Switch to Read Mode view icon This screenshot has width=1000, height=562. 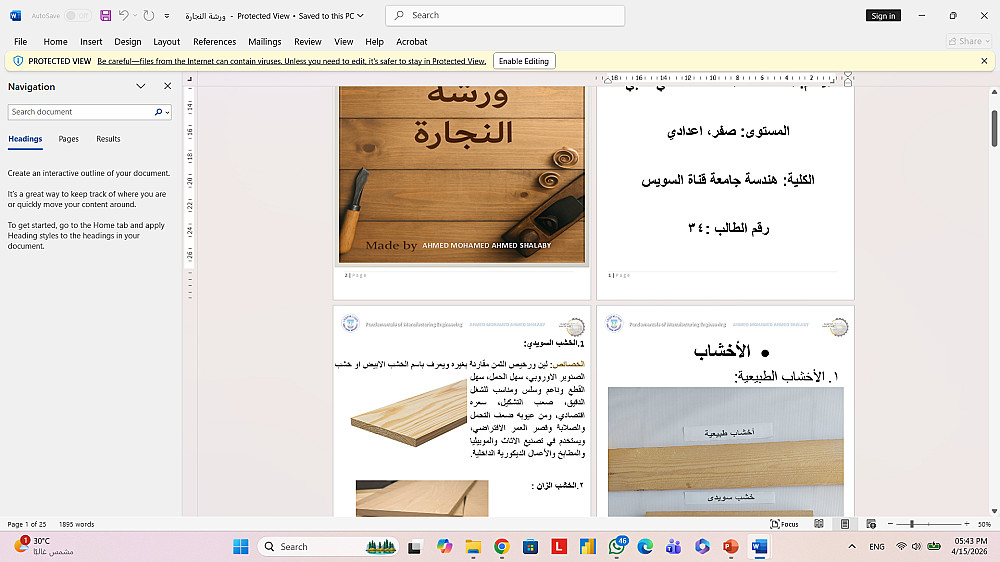tap(819, 524)
